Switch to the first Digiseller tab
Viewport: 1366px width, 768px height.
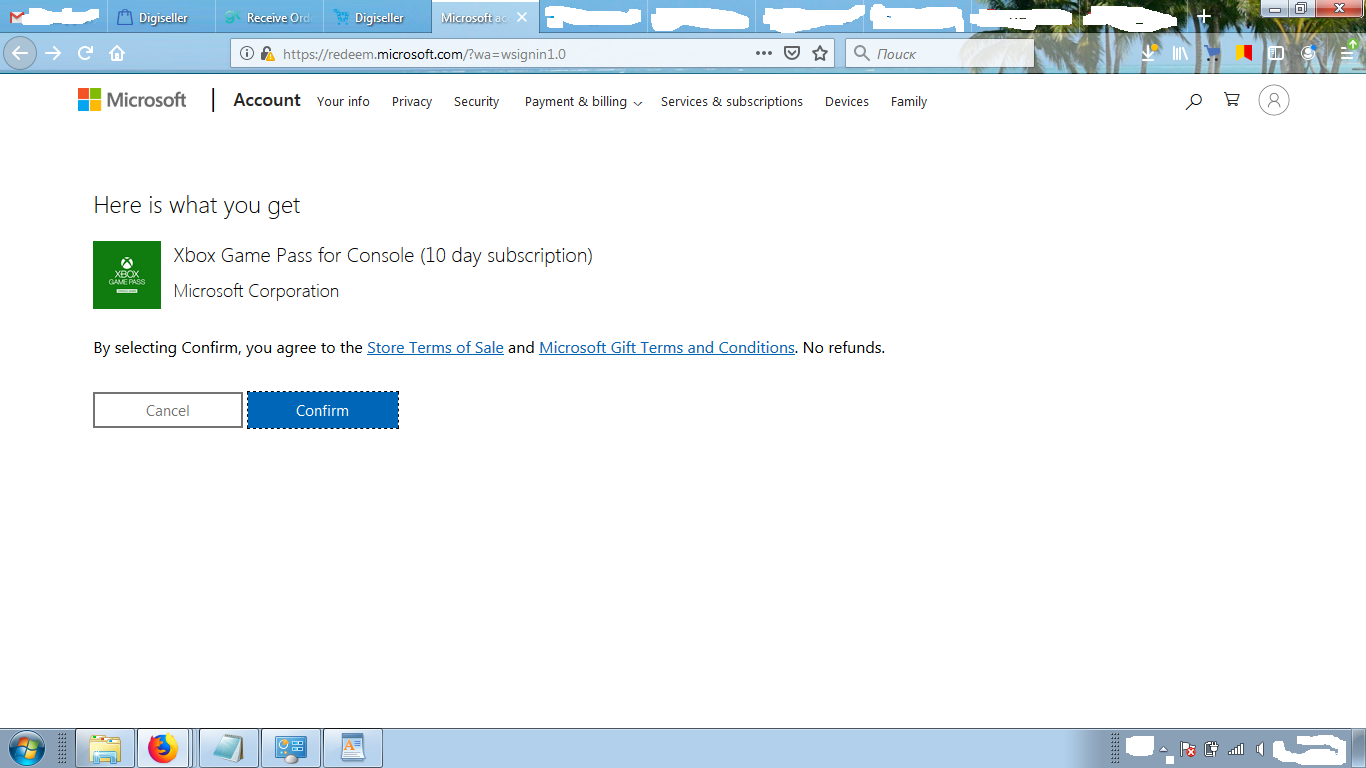tap(161, 18)
